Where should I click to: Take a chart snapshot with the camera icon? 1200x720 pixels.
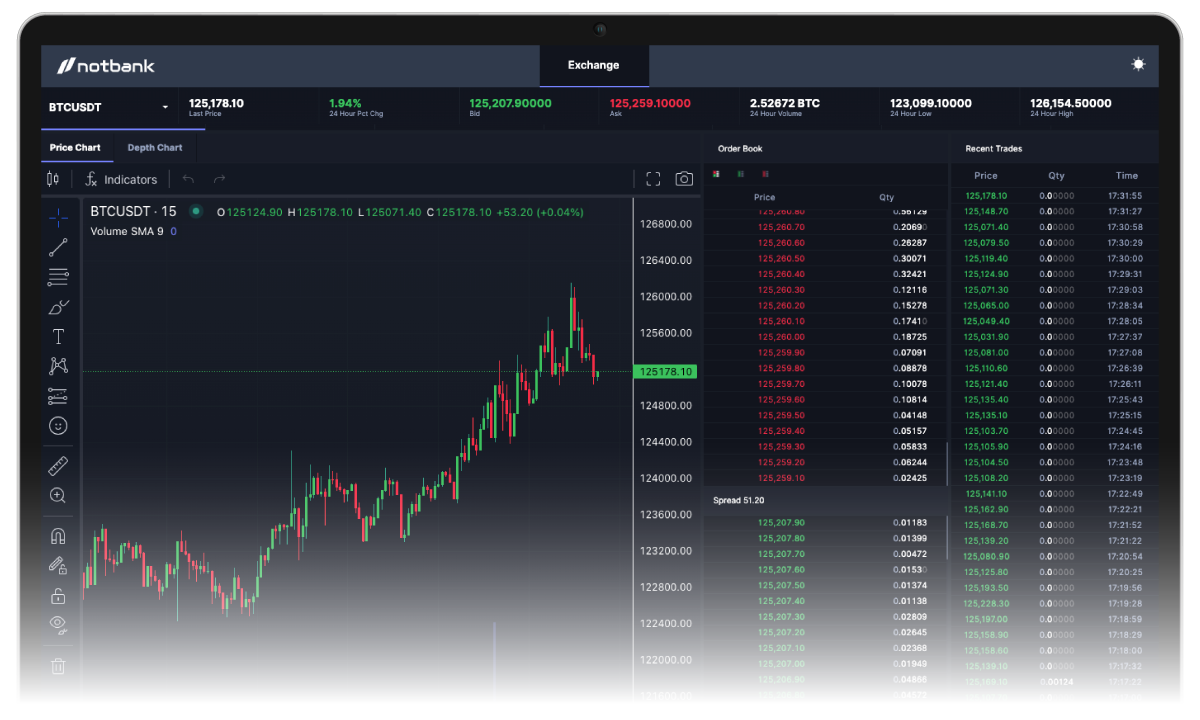(x=684, y=178)
